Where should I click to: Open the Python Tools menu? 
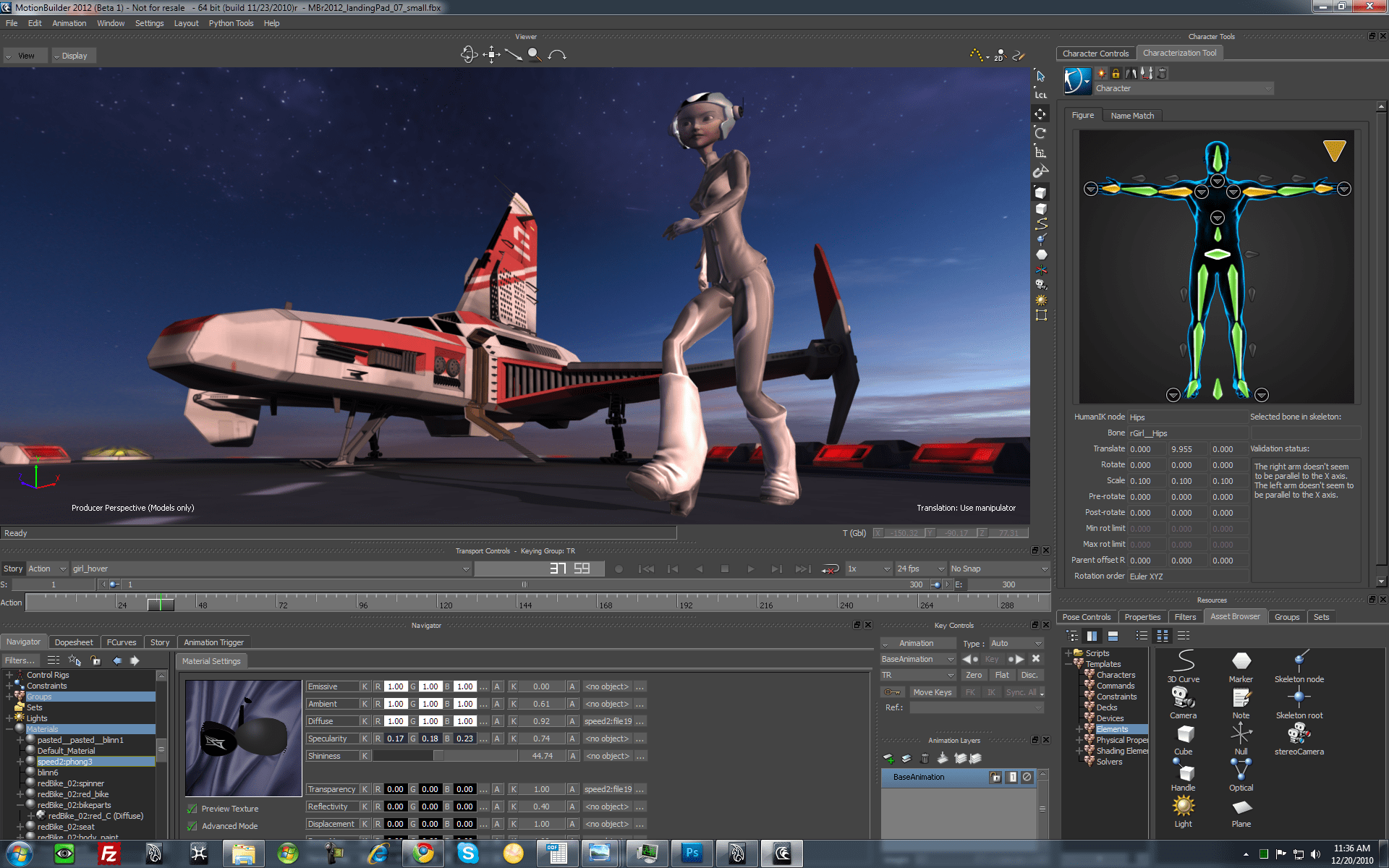[x=231, y=22]
